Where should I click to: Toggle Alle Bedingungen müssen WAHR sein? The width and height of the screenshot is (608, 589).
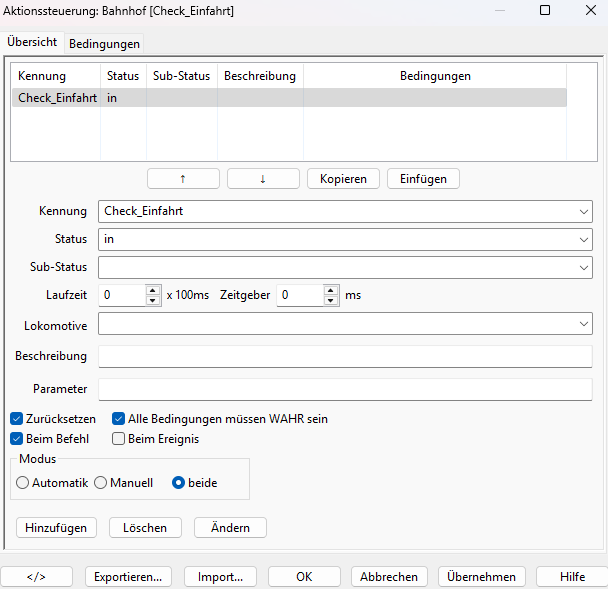[119, 419]
